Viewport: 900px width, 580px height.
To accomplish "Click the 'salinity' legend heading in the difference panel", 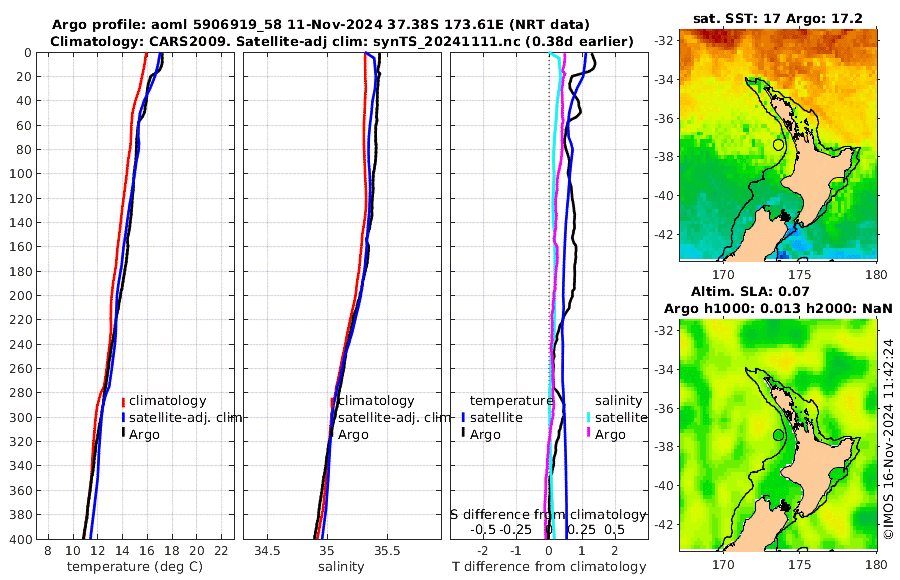I will [x=618, y=401].
